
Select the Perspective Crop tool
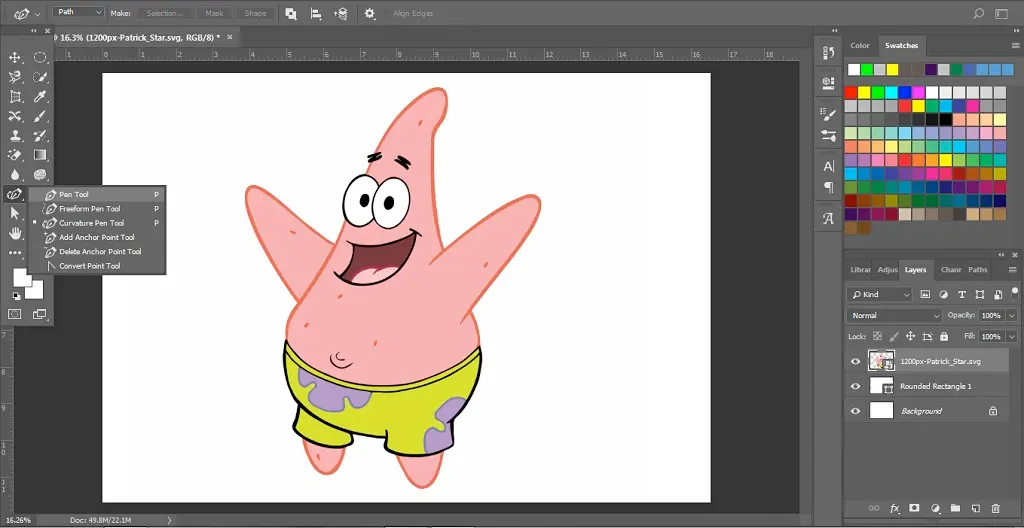pyautogui.click(x=14, y=97)
